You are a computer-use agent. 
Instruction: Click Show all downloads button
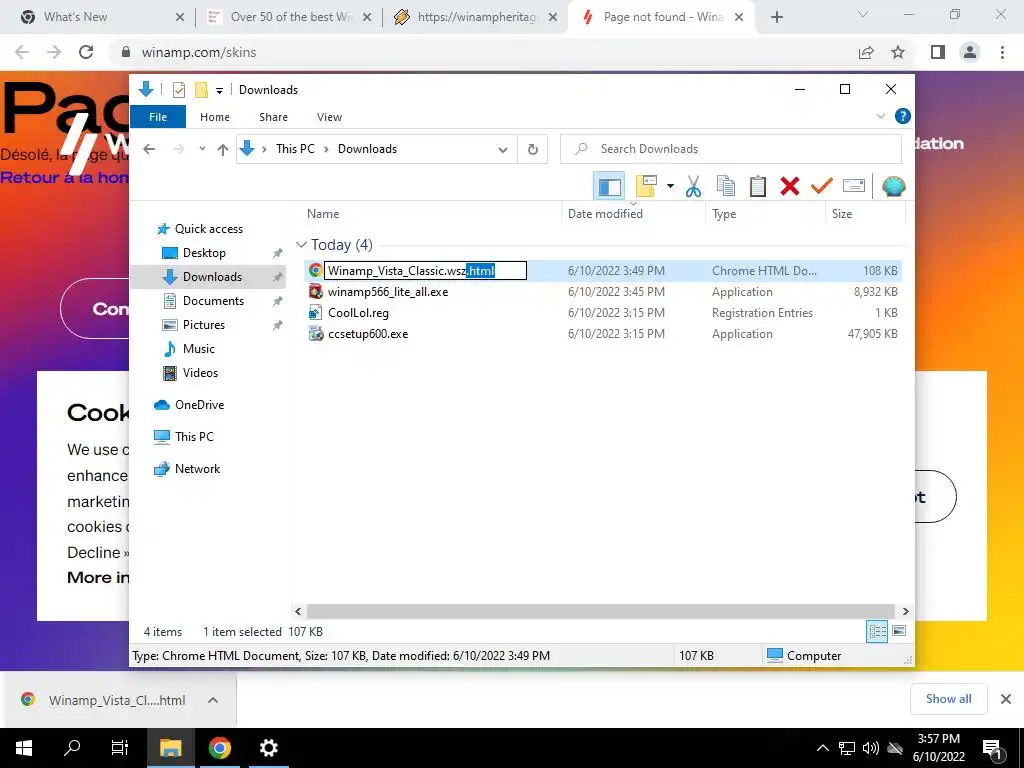click(x=948, y=699)
